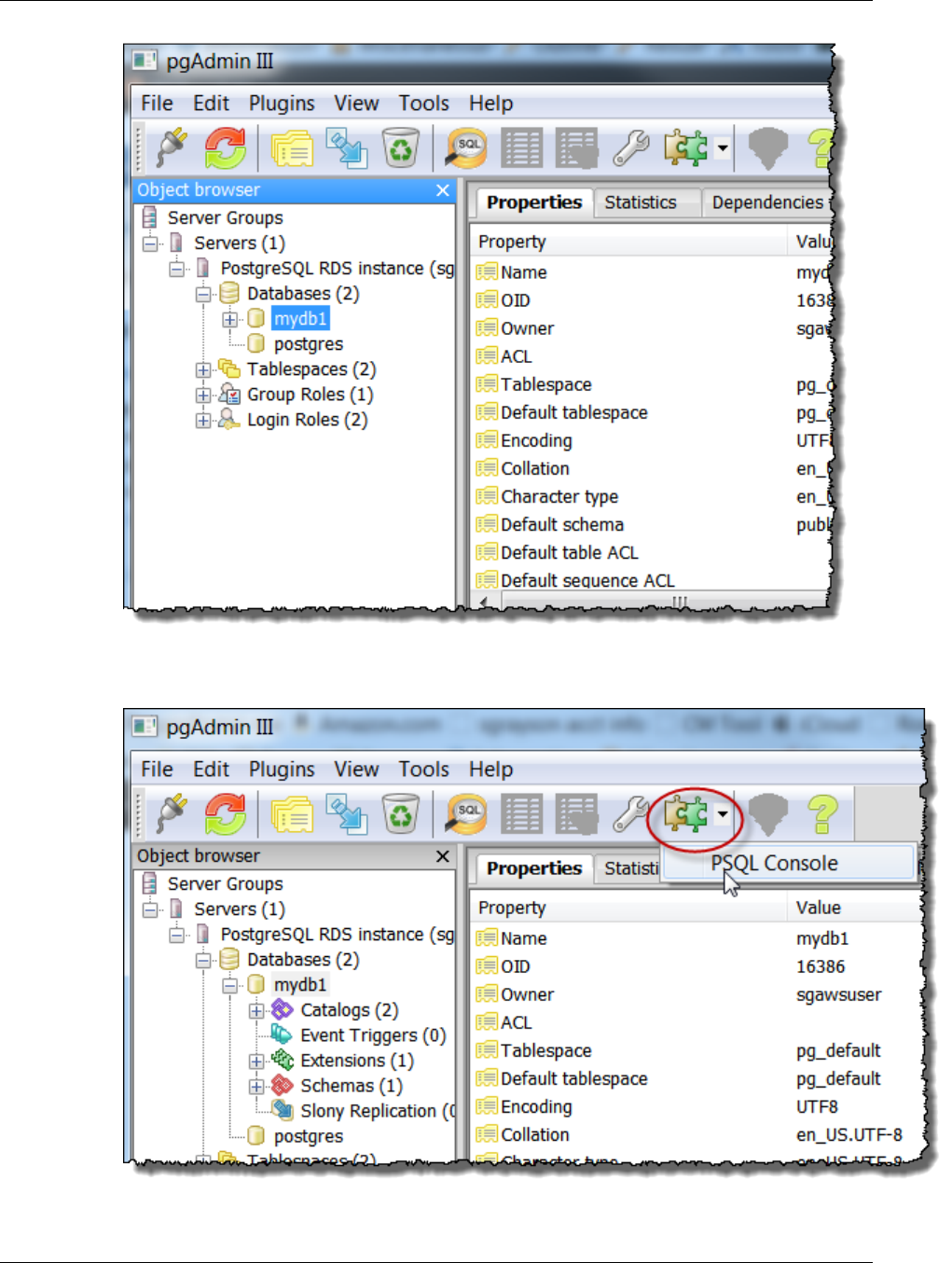
Task: Open Help menu in bottom pgAdmin window
Action: tap(490, 769)
